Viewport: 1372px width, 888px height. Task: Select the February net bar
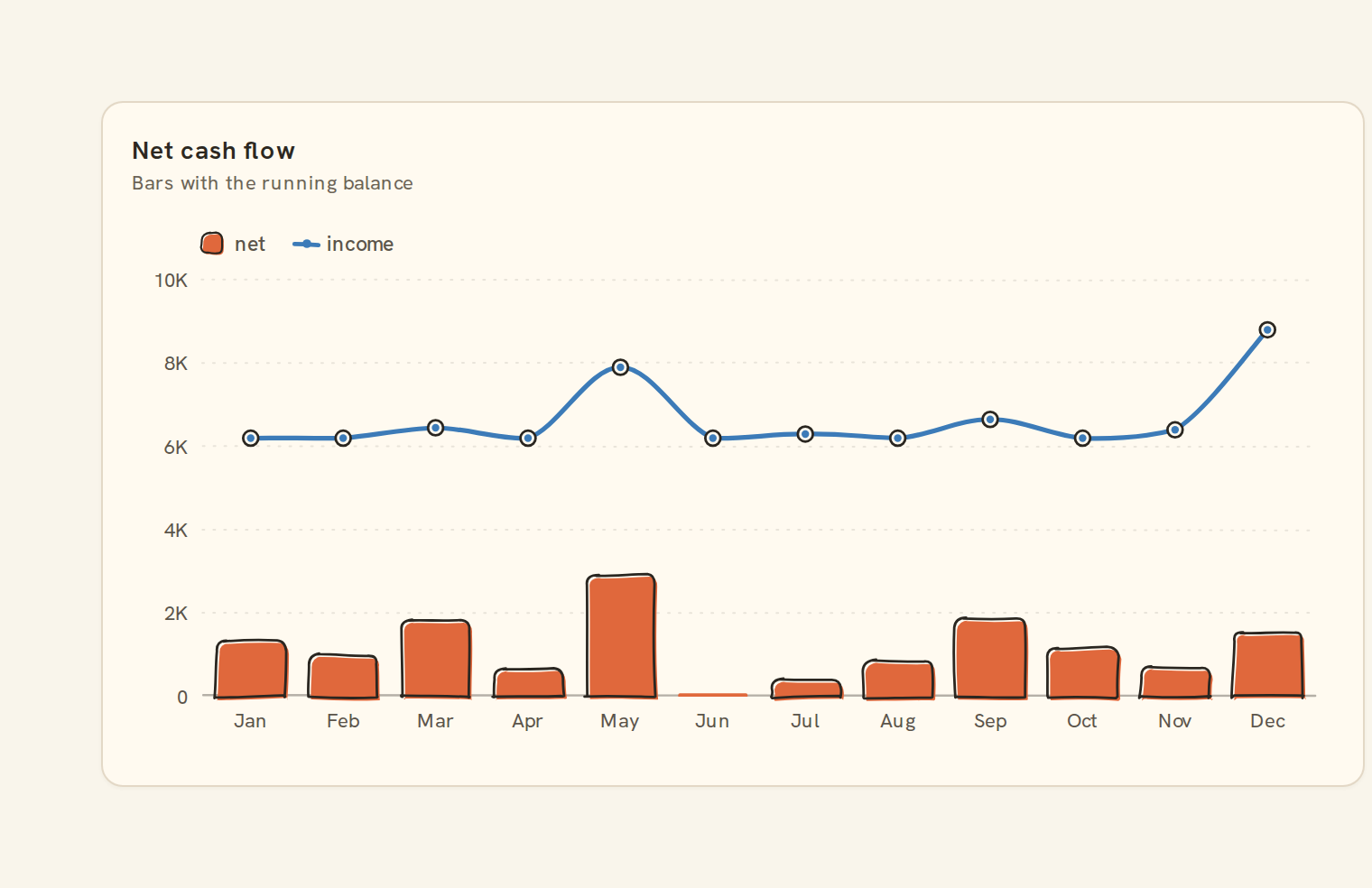[x=343, y=676]
